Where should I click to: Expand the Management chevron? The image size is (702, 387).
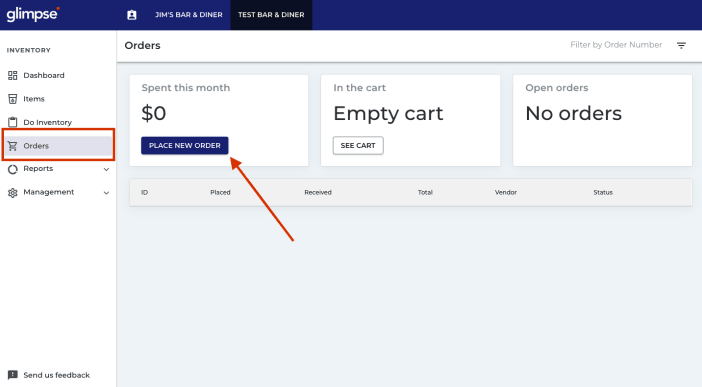click(106, 193)
